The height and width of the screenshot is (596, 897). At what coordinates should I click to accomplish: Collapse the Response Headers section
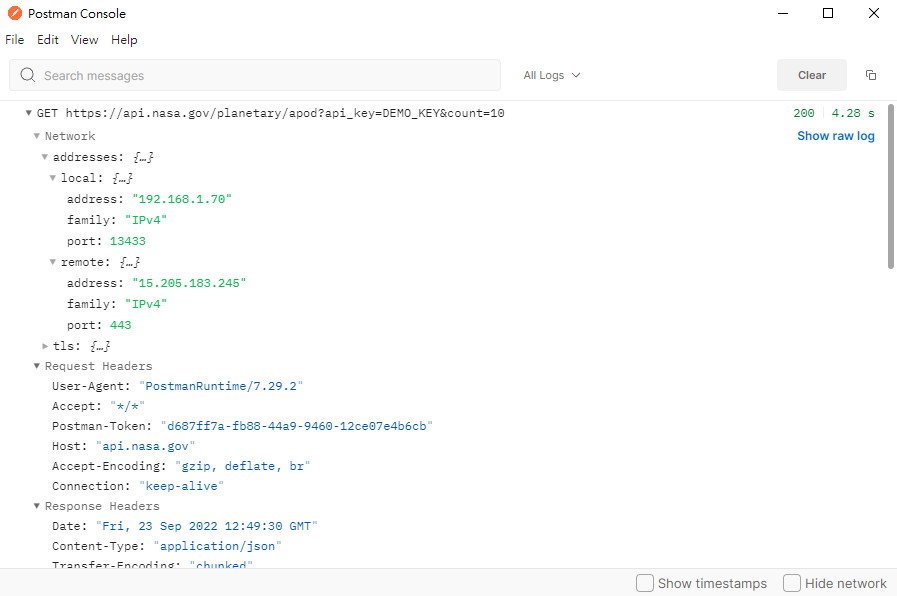coord(37,506)
